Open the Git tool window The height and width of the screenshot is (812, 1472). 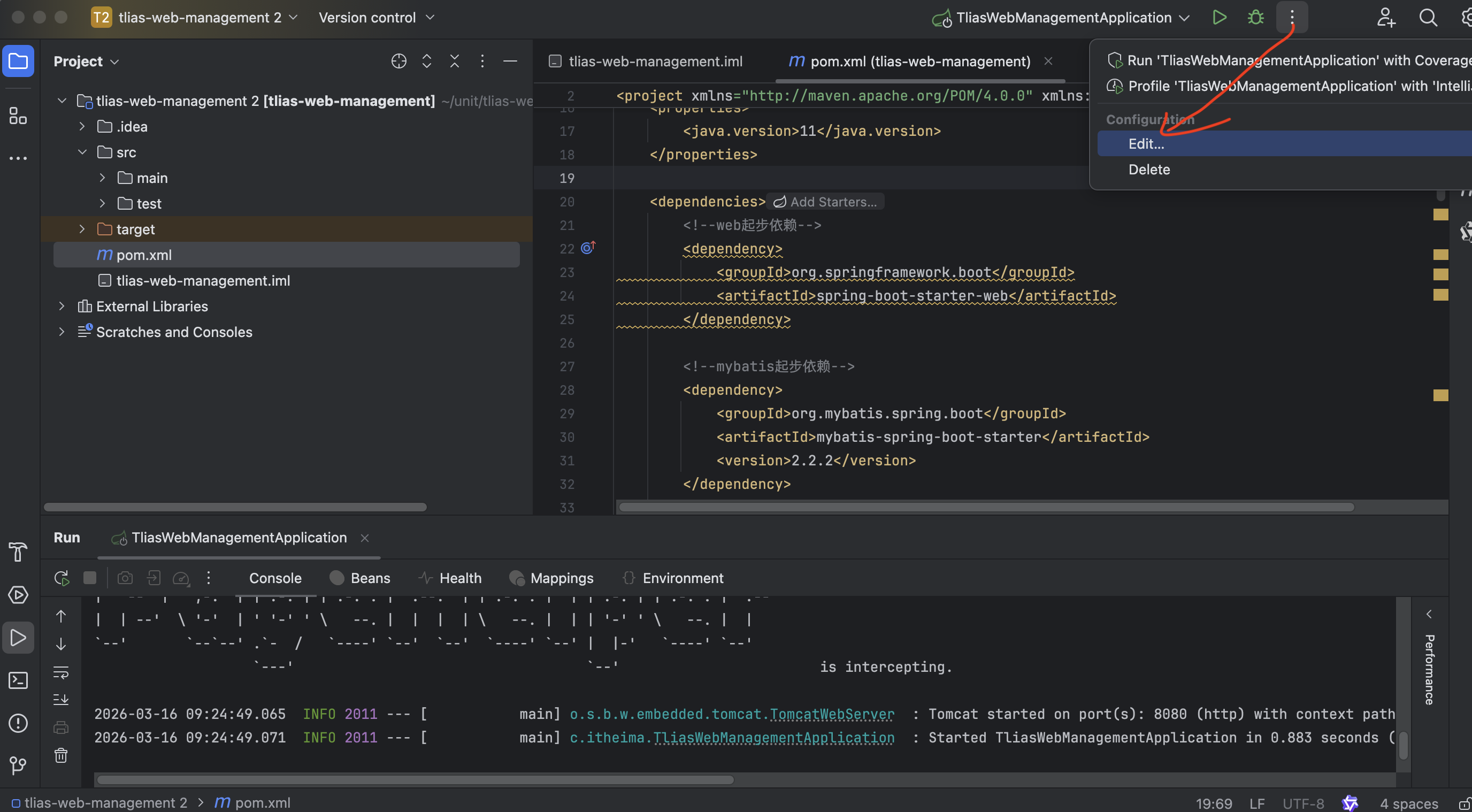[x=18, y=765]
